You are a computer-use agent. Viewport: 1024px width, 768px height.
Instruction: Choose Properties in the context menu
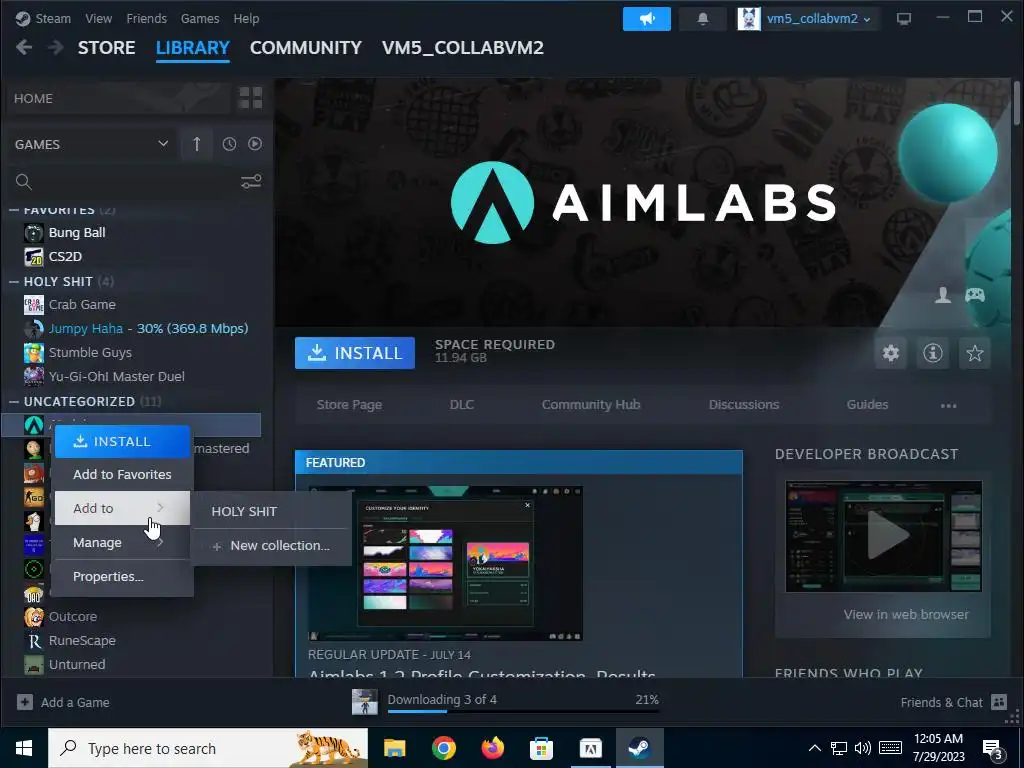point(122,577)
